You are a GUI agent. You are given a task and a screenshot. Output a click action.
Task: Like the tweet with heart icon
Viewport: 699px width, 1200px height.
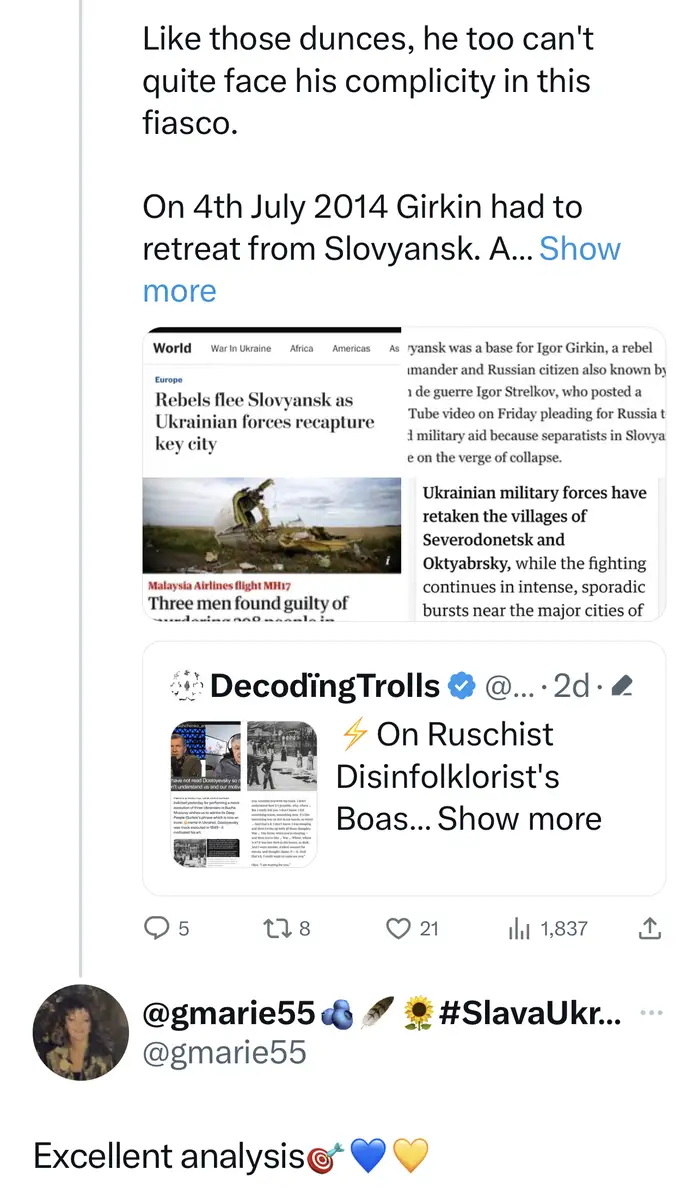coord(399,928)
